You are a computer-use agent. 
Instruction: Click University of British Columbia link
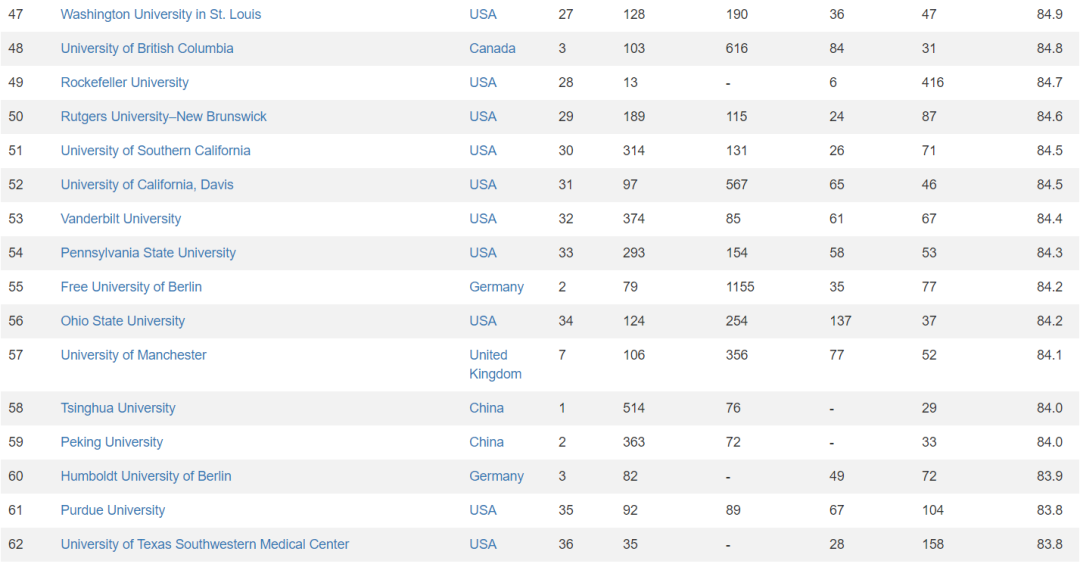click(147, 48)
